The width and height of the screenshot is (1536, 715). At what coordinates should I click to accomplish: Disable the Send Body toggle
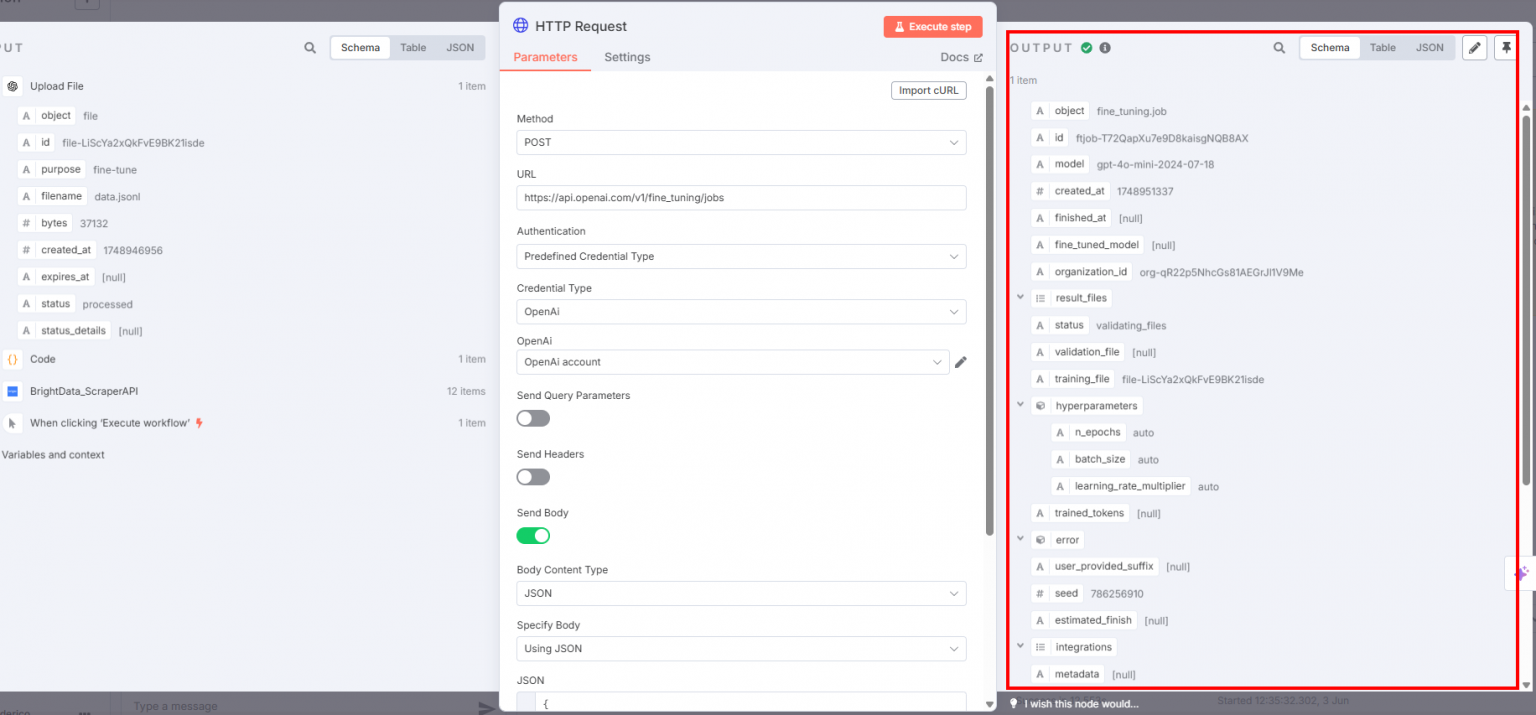(x=533, y=535)
